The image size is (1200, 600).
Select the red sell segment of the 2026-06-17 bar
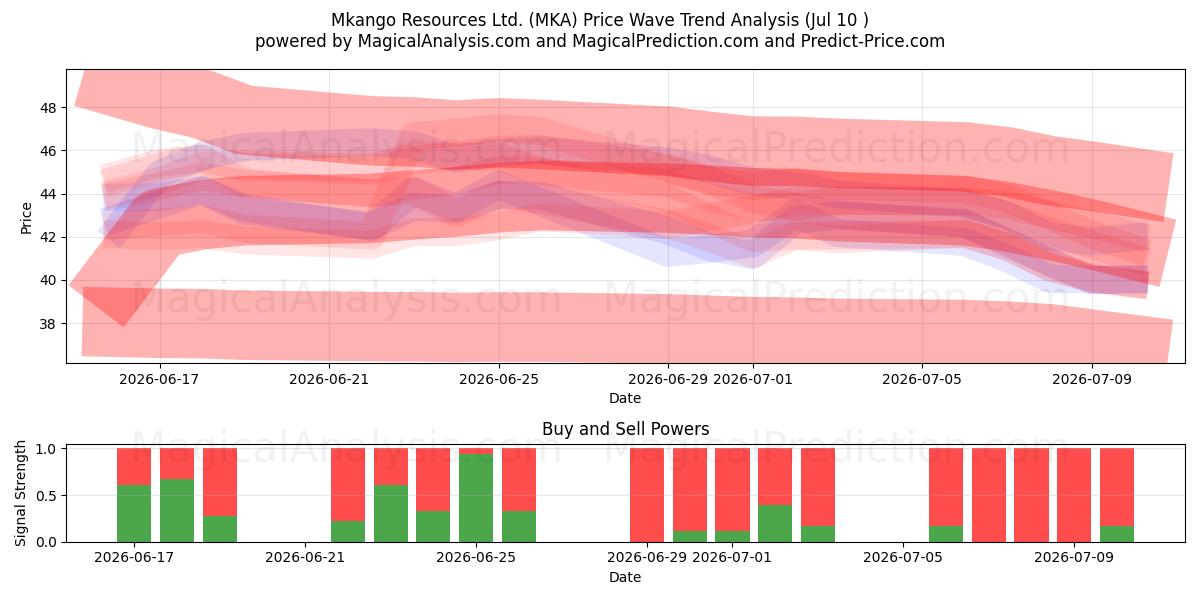[134, 467]
